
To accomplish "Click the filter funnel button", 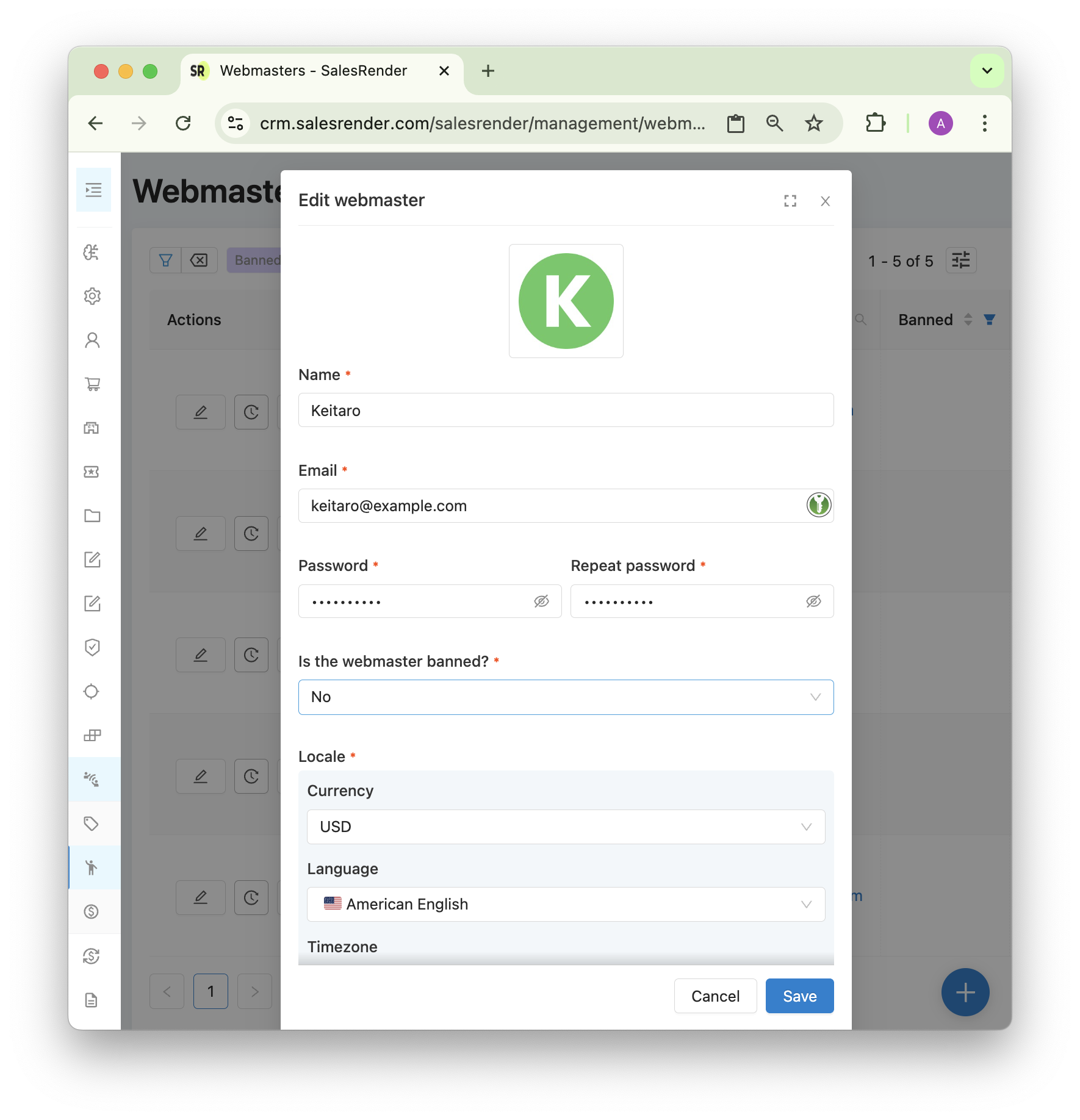I will point(165,260).
